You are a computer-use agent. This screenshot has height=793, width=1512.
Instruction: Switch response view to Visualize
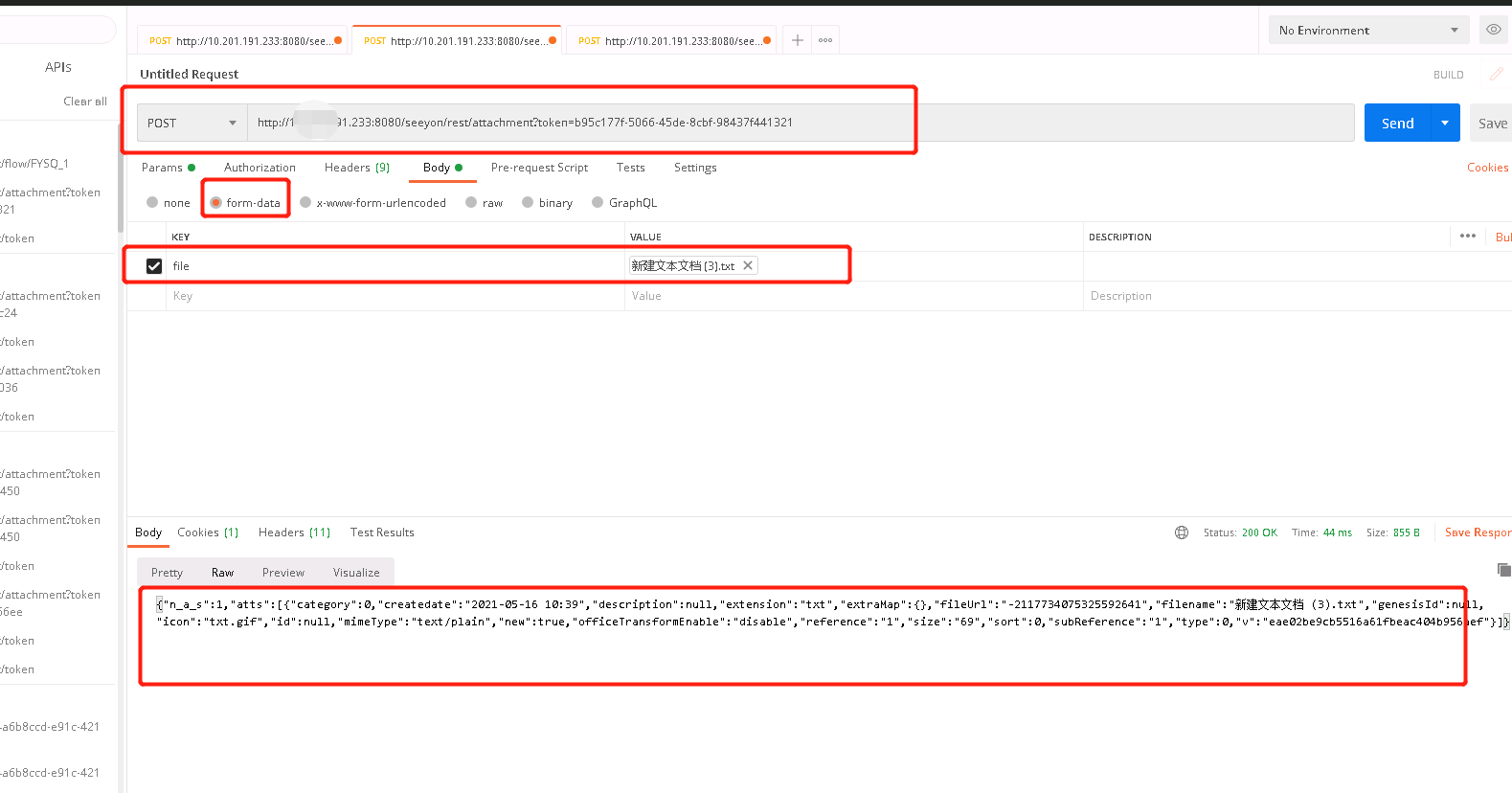[356, 572]
